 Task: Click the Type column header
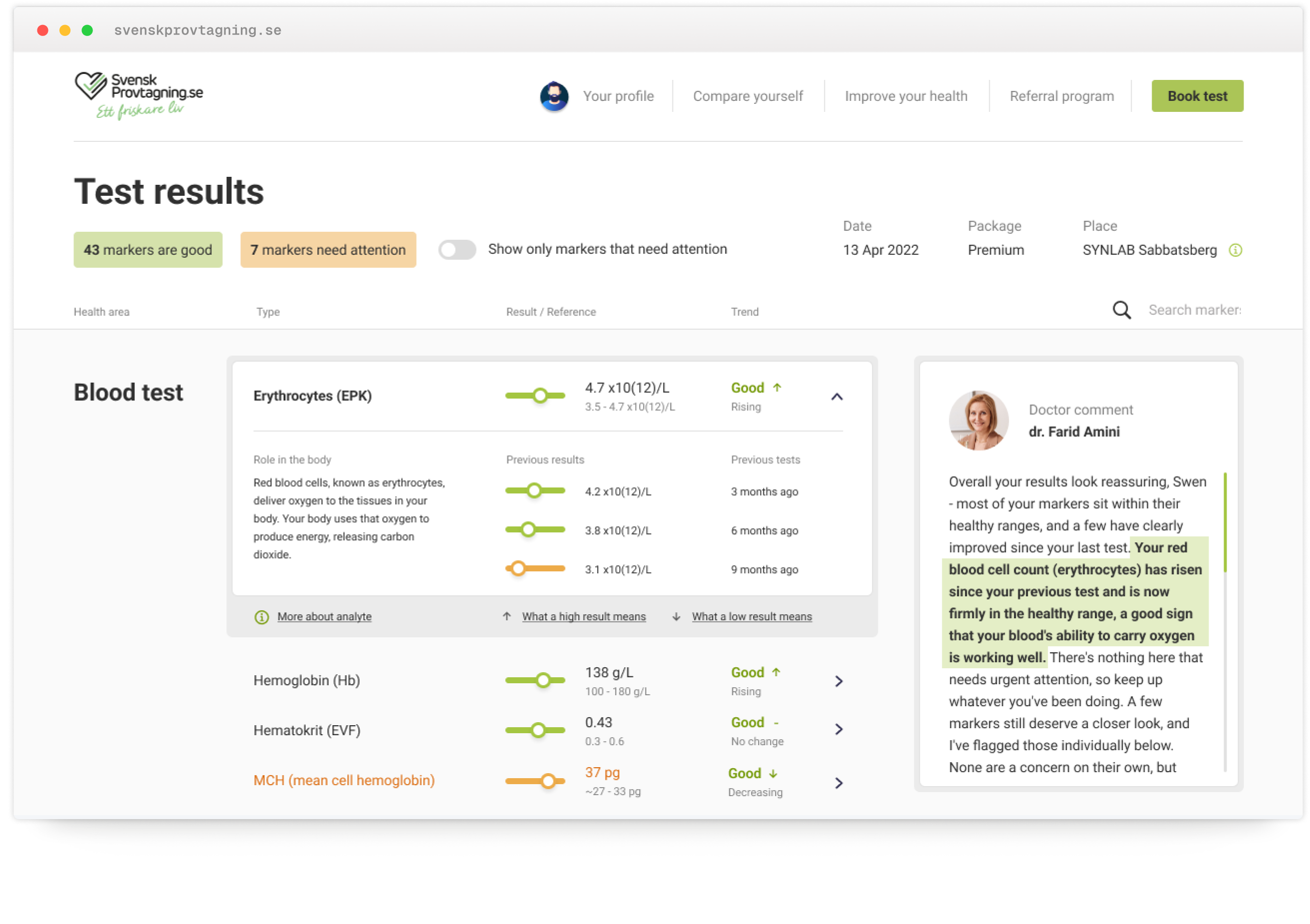point(268,312)
